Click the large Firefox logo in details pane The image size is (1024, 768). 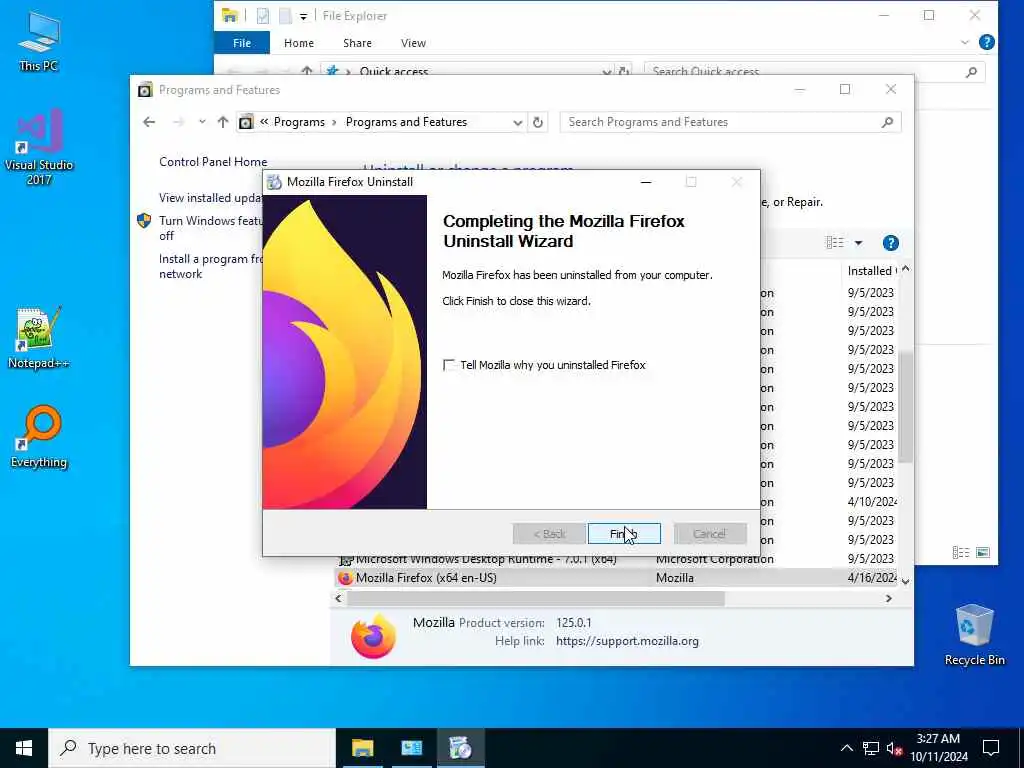(x=374, y=635)
